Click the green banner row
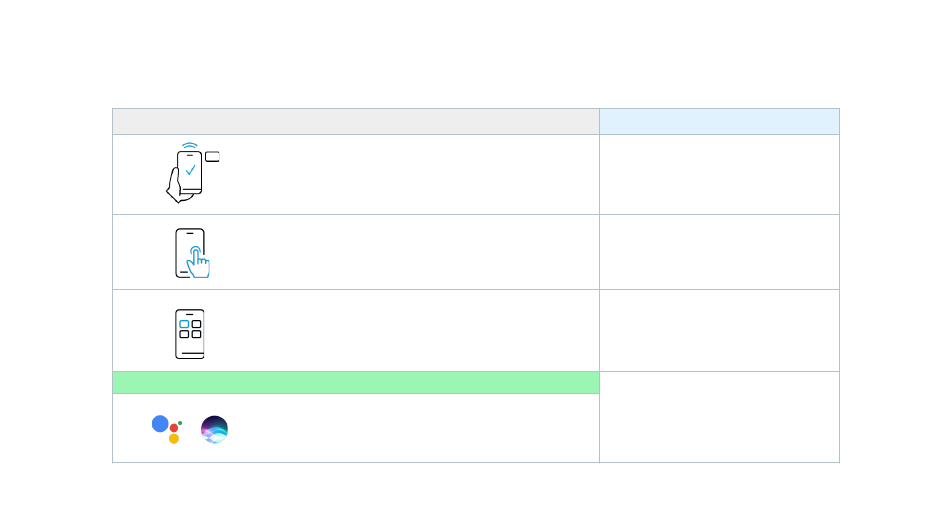The height and width of the screenshot is (527, 950). 355,382
